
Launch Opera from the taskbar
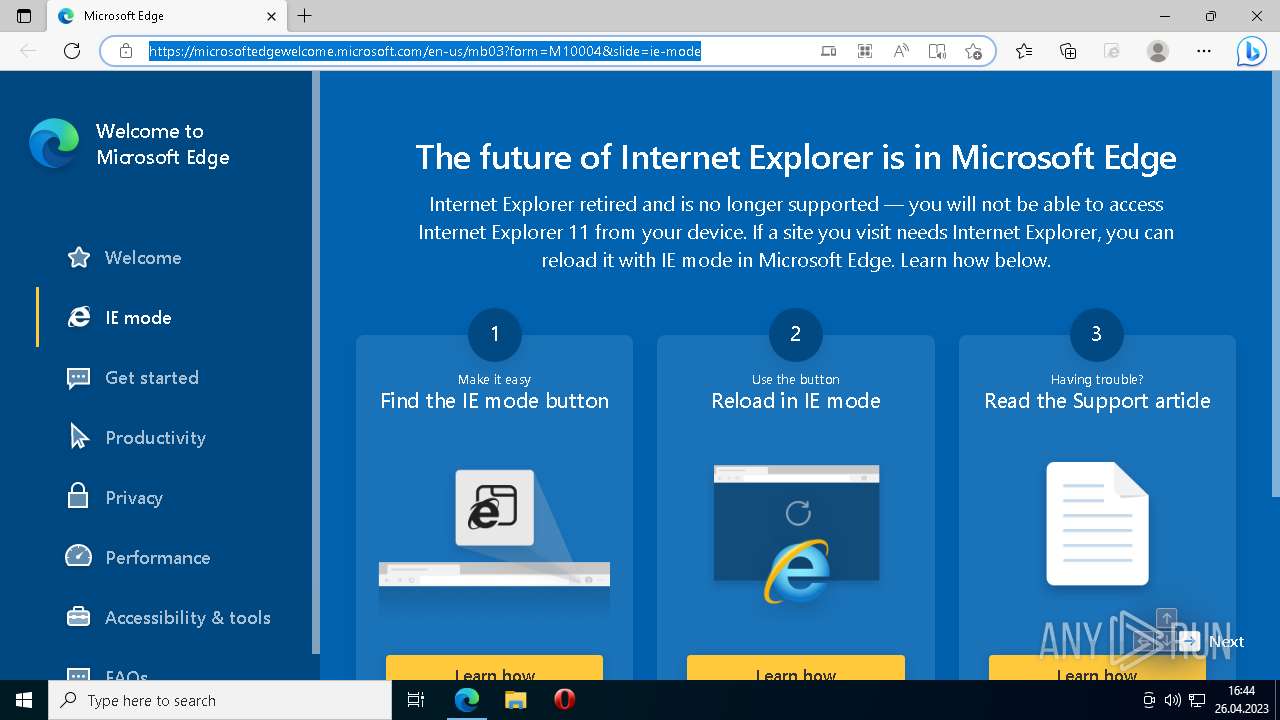(x=564, y=700)
